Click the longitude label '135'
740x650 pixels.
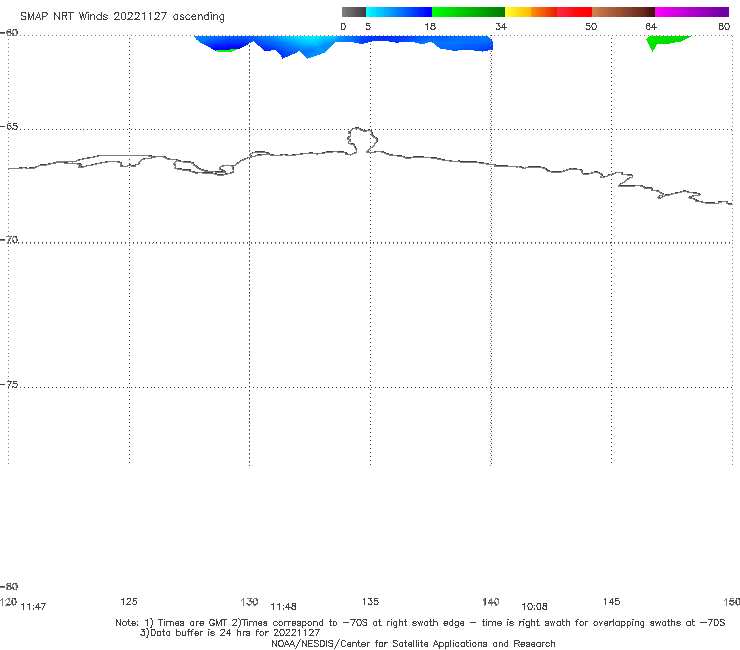coord(370,602)
